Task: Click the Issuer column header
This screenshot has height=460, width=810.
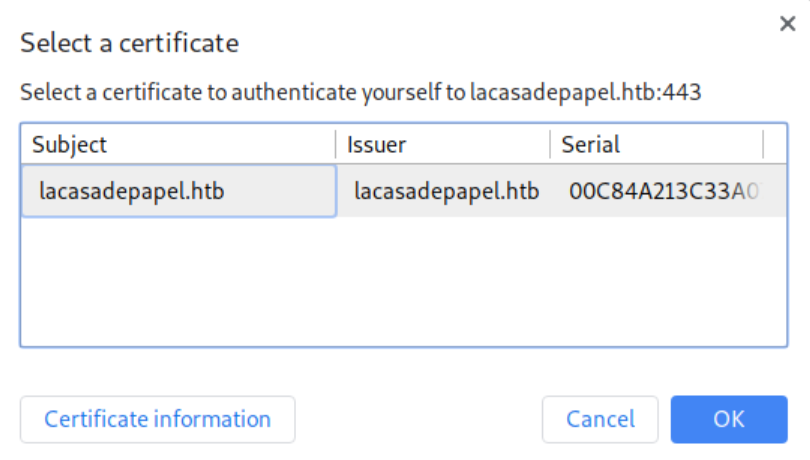Action: (x=377, y=144)
